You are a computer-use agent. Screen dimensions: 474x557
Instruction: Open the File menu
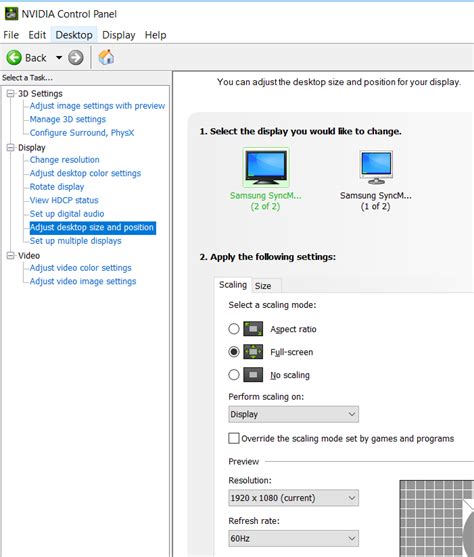pos(11,35)
